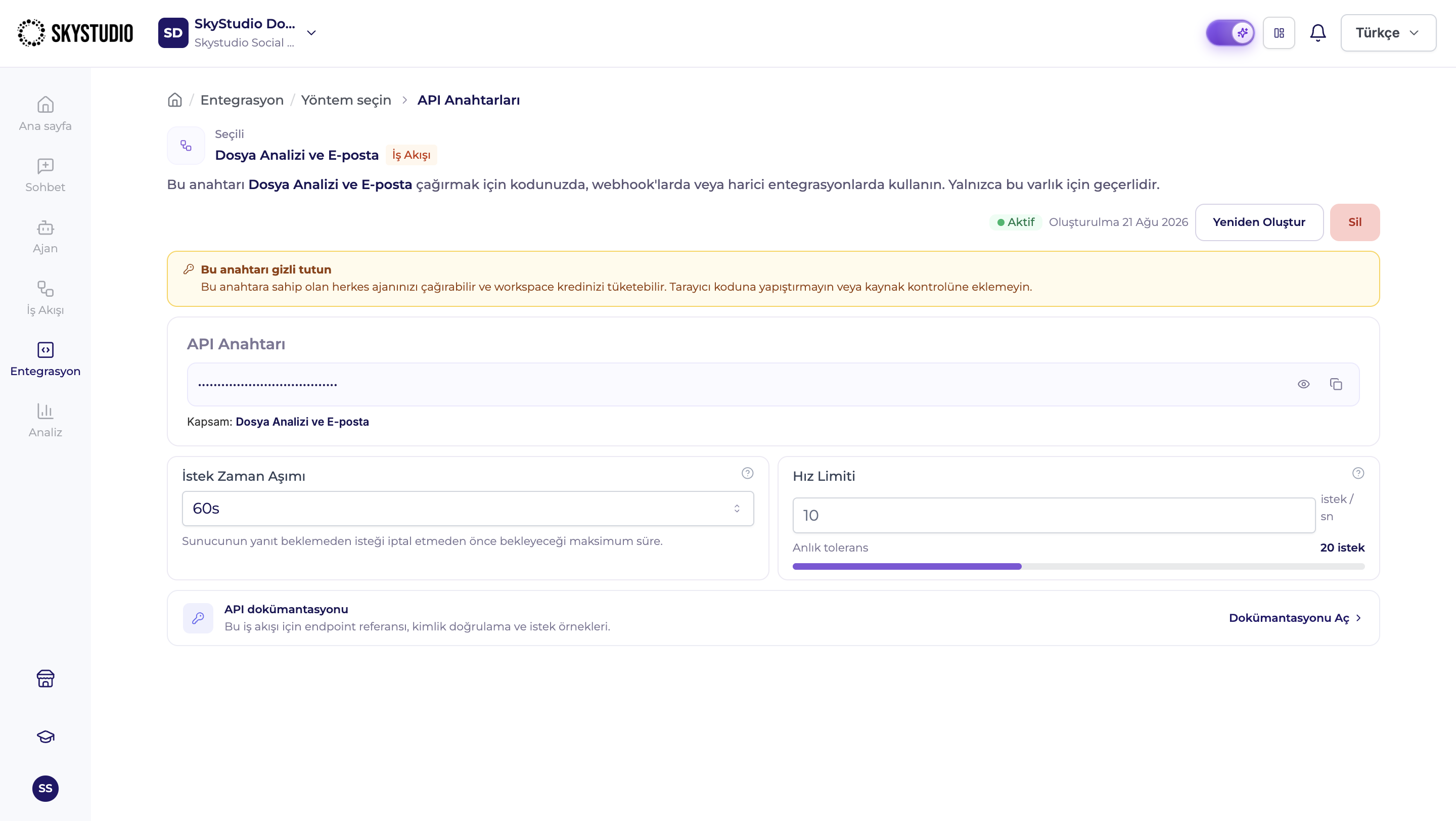Open İş Akışı in sidebar
This screenshot has width=1456, height=821.
point(45,298)
